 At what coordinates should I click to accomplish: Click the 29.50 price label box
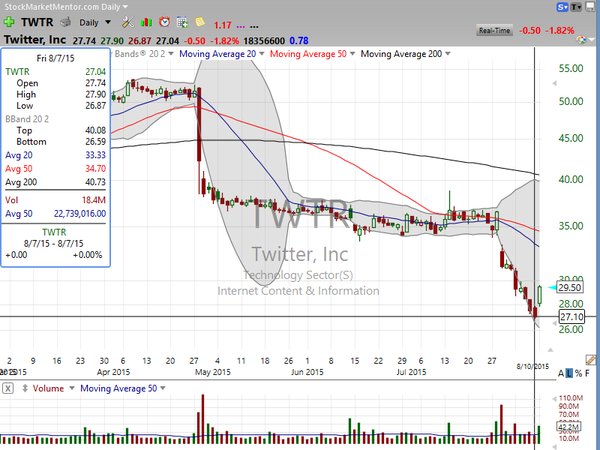click(570, 287)
